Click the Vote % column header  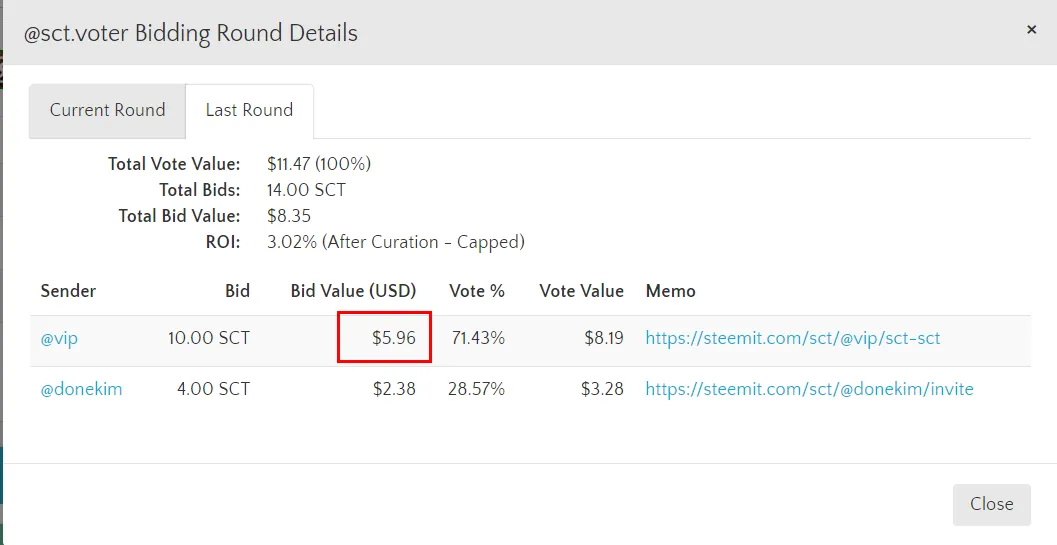(477, 291)
